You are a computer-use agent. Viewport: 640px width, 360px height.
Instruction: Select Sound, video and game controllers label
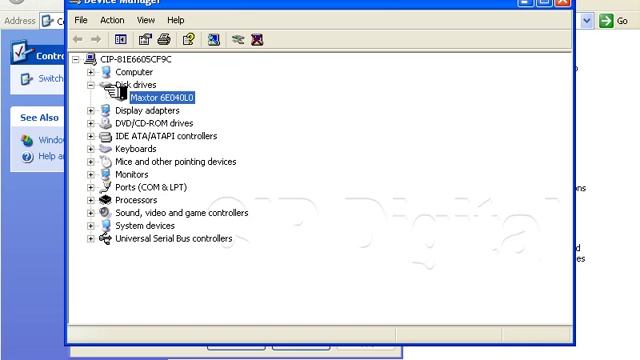[182, 213]
